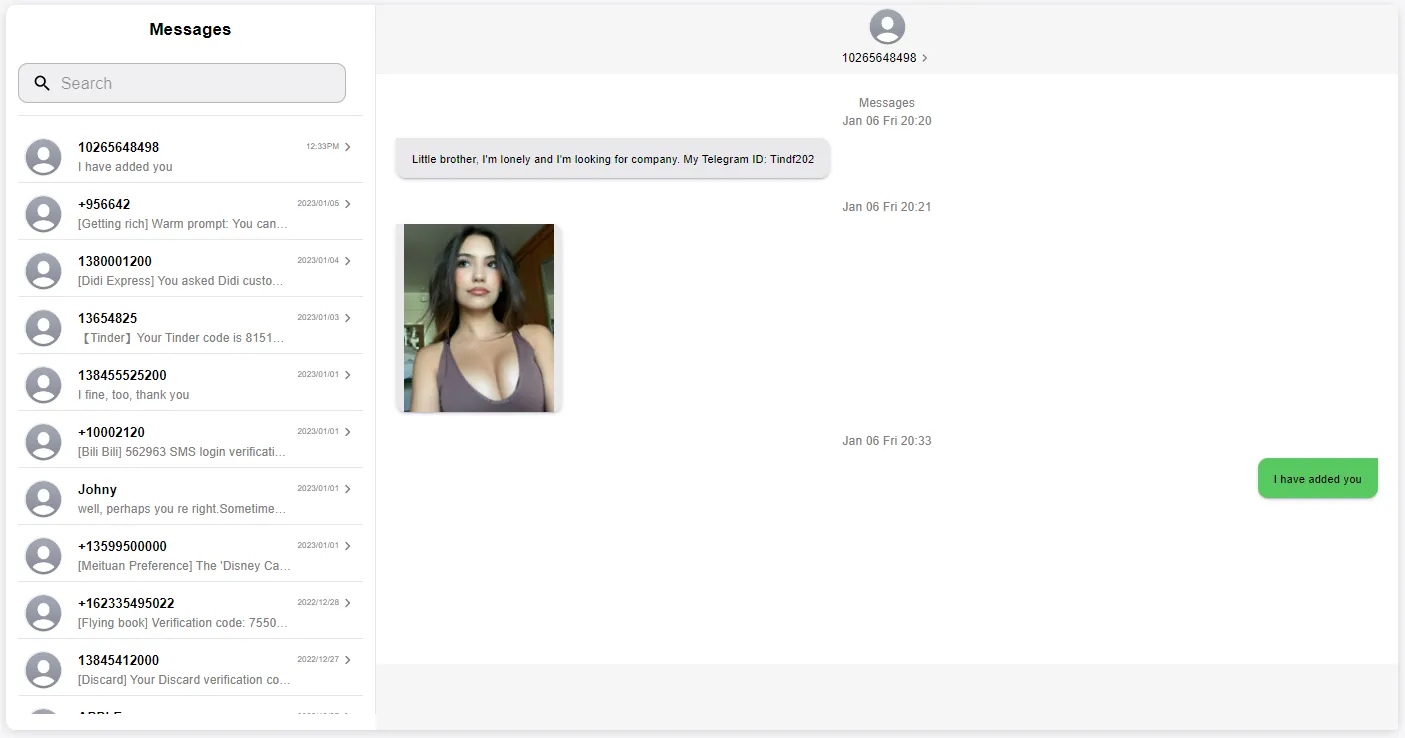Open the contact avatar above the chat header

[x=886, y=27]
